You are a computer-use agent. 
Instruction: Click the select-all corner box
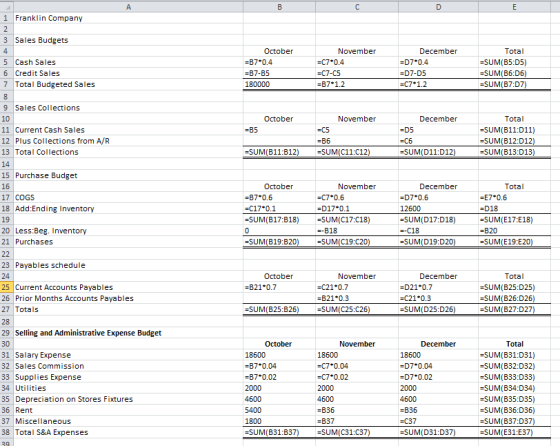coord(7,7)
